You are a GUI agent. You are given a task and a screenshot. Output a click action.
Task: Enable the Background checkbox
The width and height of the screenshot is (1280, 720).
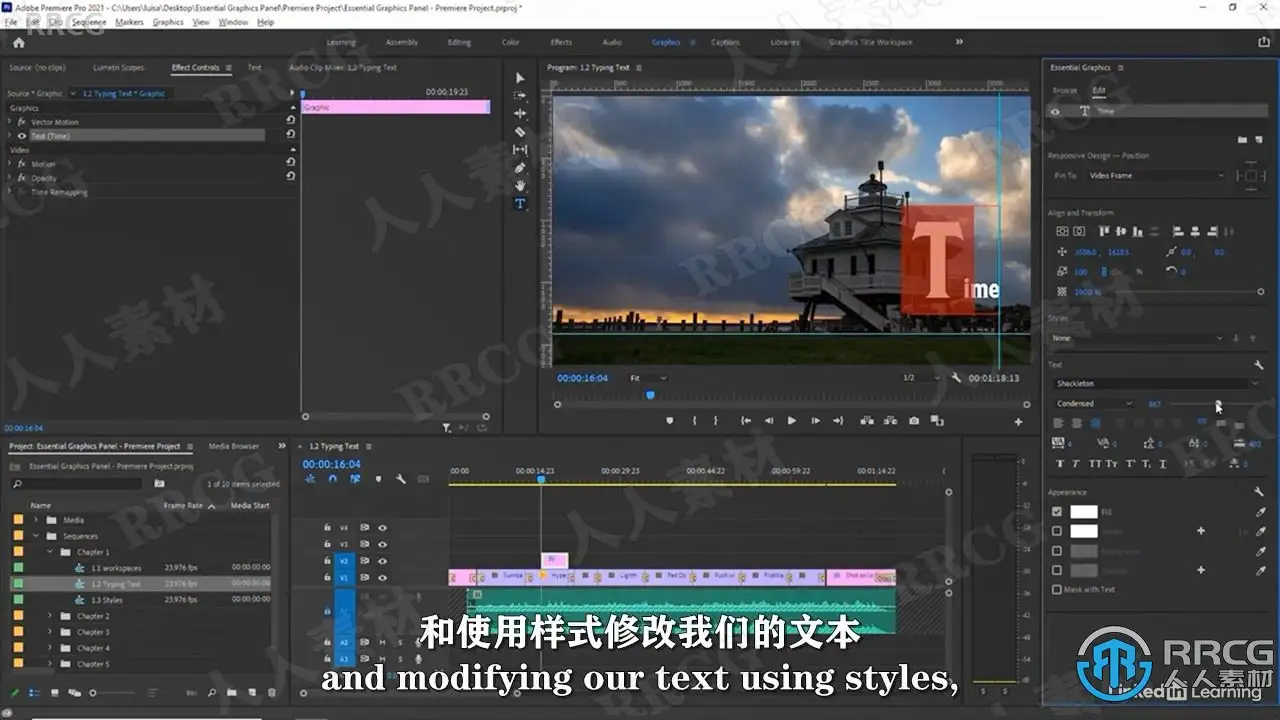(1057, 551)
